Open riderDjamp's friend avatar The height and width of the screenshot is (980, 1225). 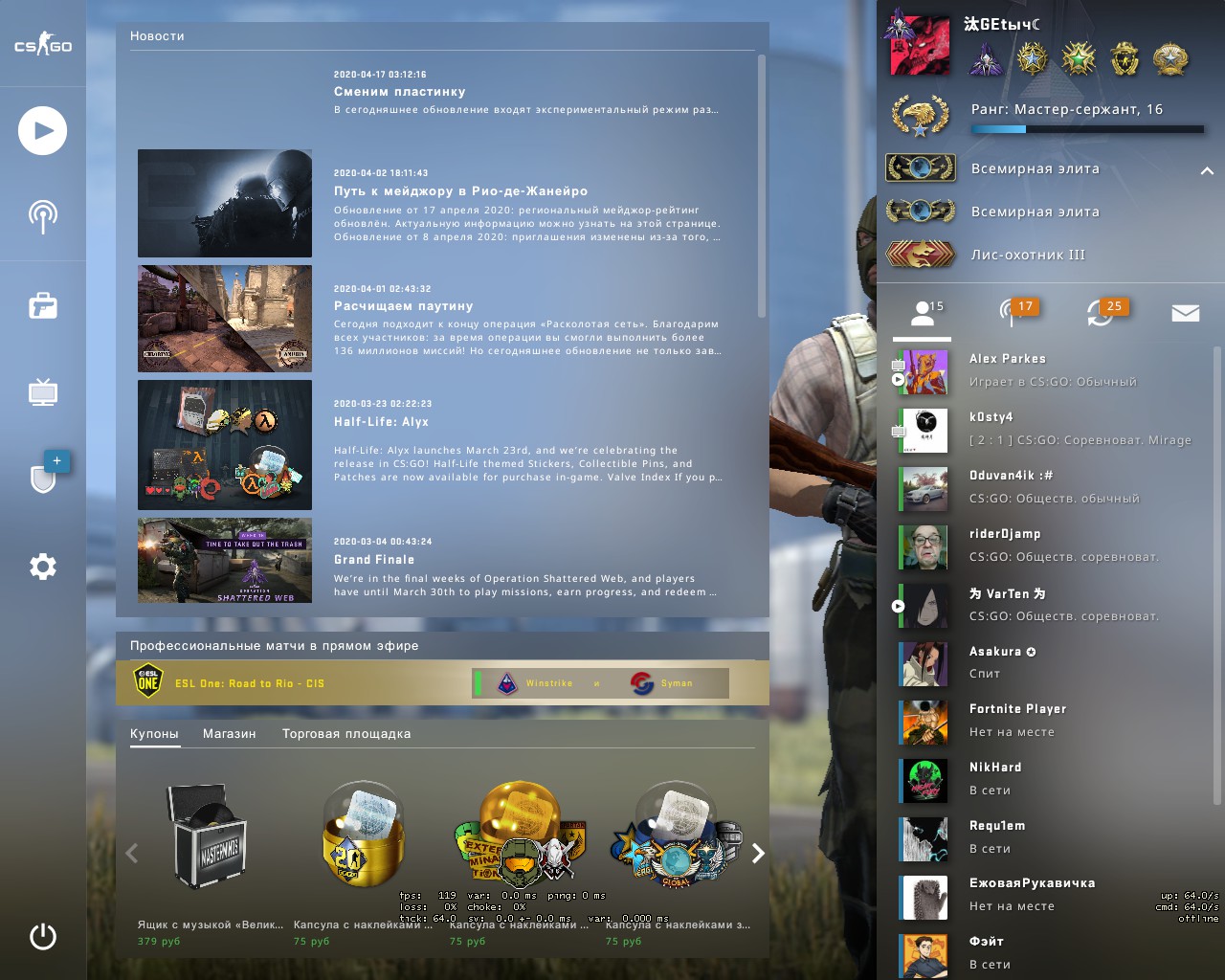924,546
